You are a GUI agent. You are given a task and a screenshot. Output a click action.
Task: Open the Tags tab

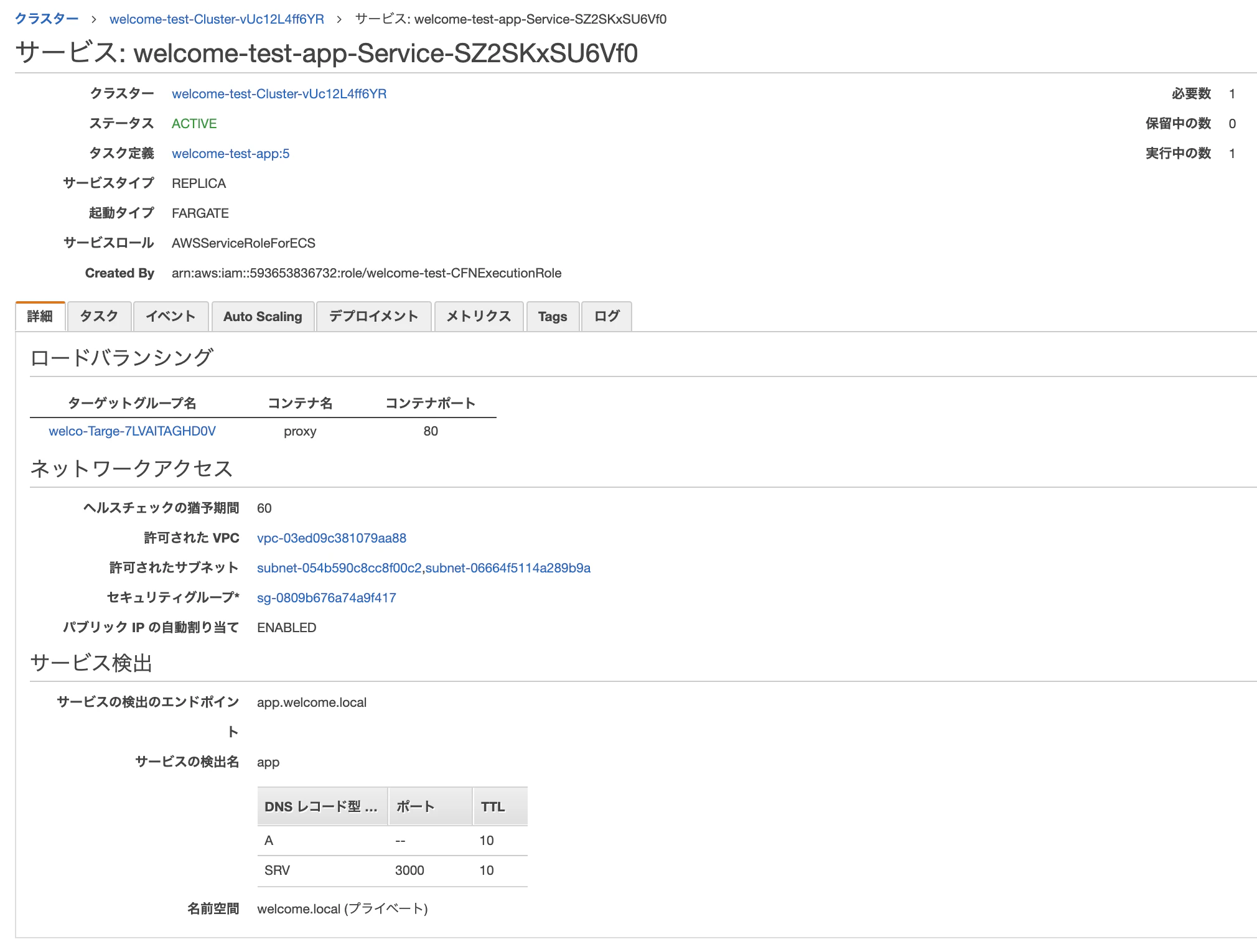553,316
